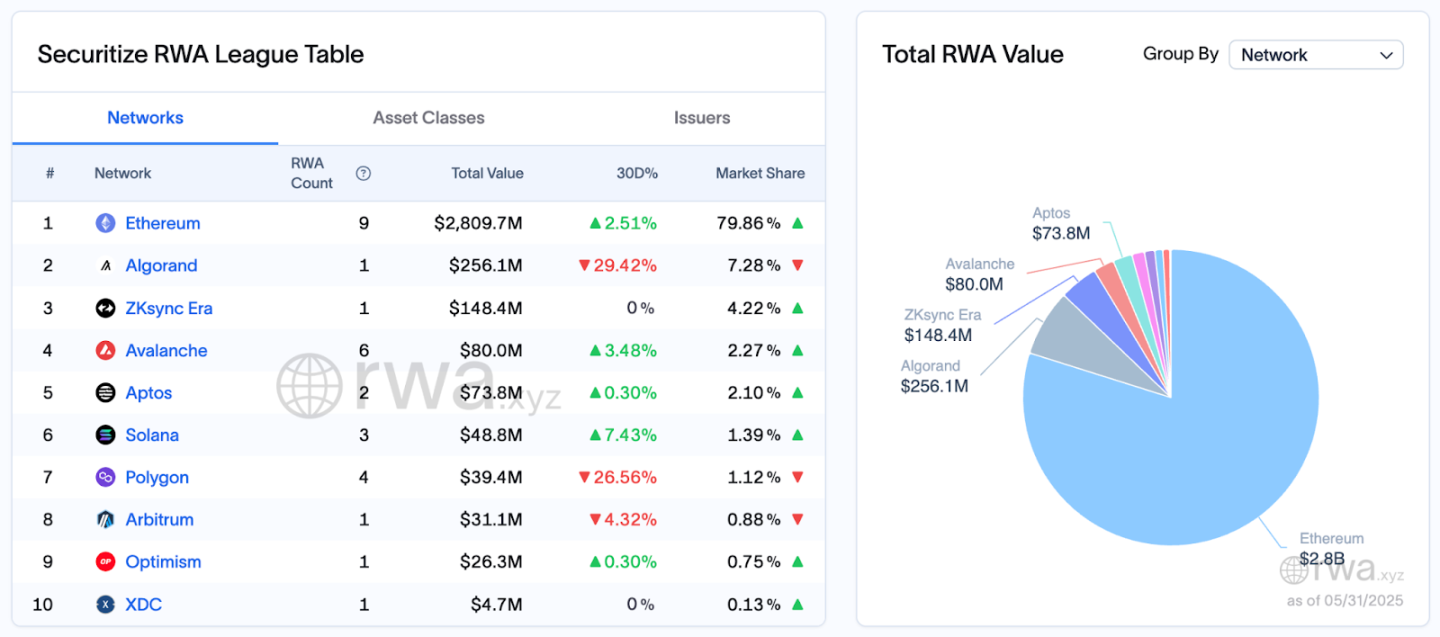Open the XDC network link
Image resolution: width=1440 pixels, height=637 pixels.
(143, 605)
